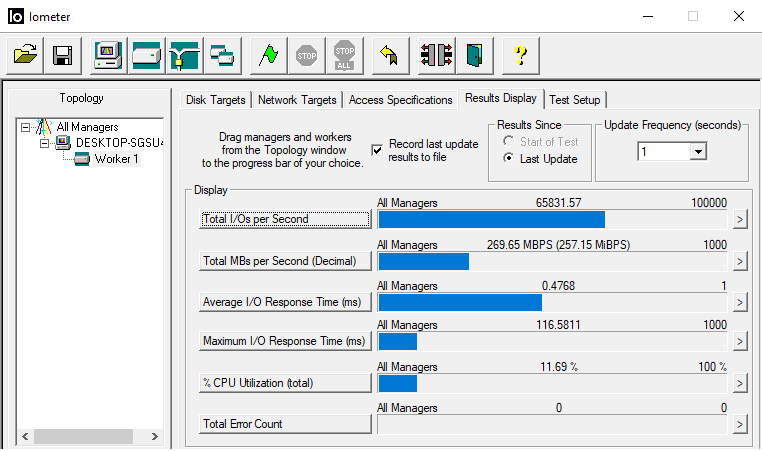The width and height of the screenshot is (762, 451).
Task: Start a new manager
Action: pos(108,55)
